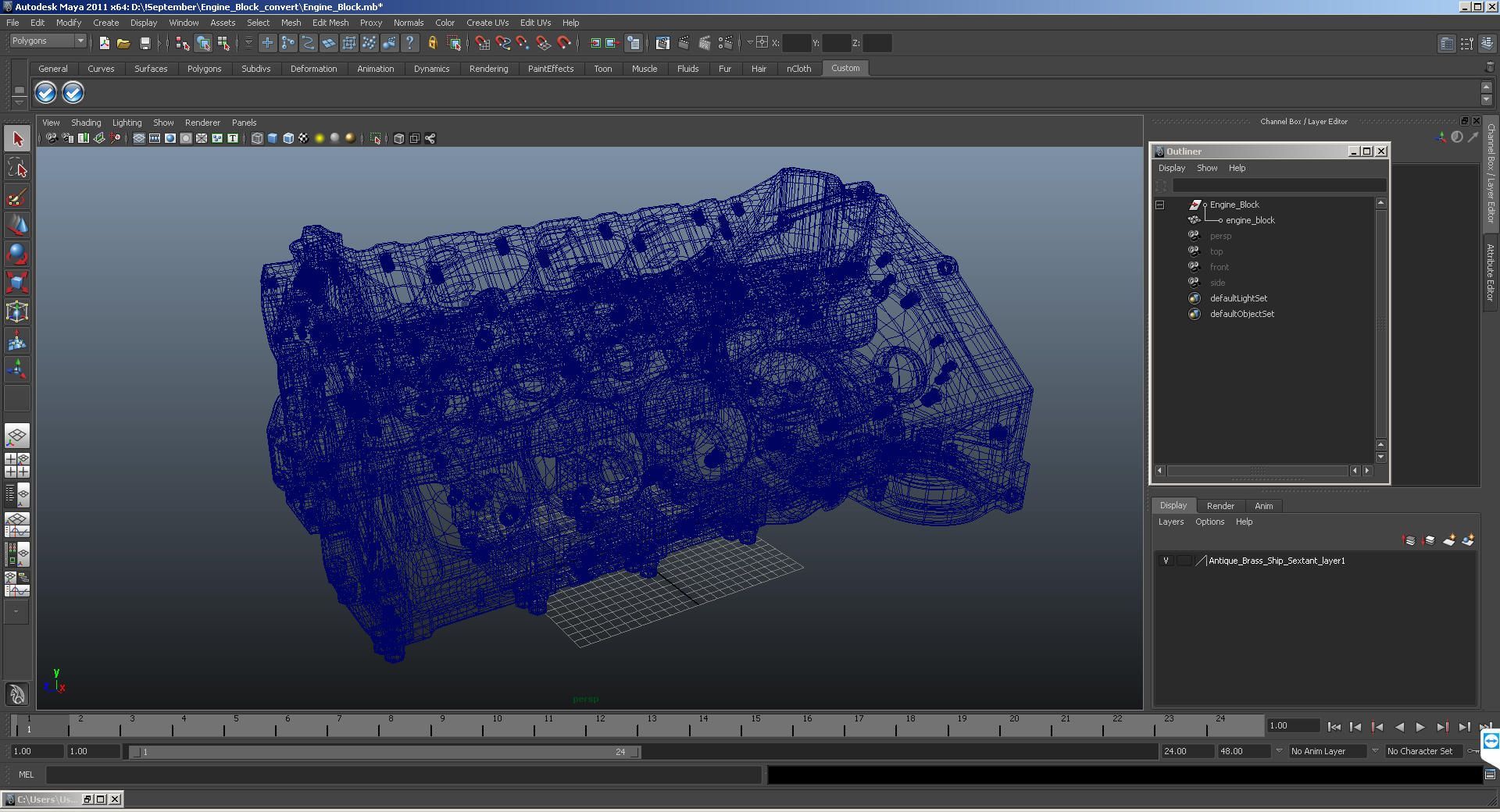Viewport: 1500px width, 812px height.
Task: Switch to the Rendering shelf tab
Action: [x=488, y=69]
